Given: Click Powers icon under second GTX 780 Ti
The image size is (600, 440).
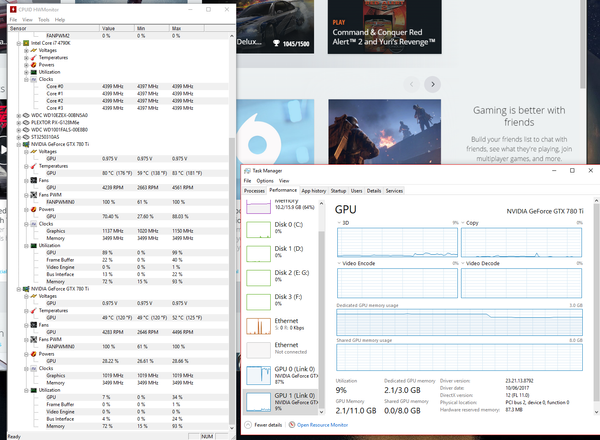Looking at the screenshot, I should [x=34, y=354].
